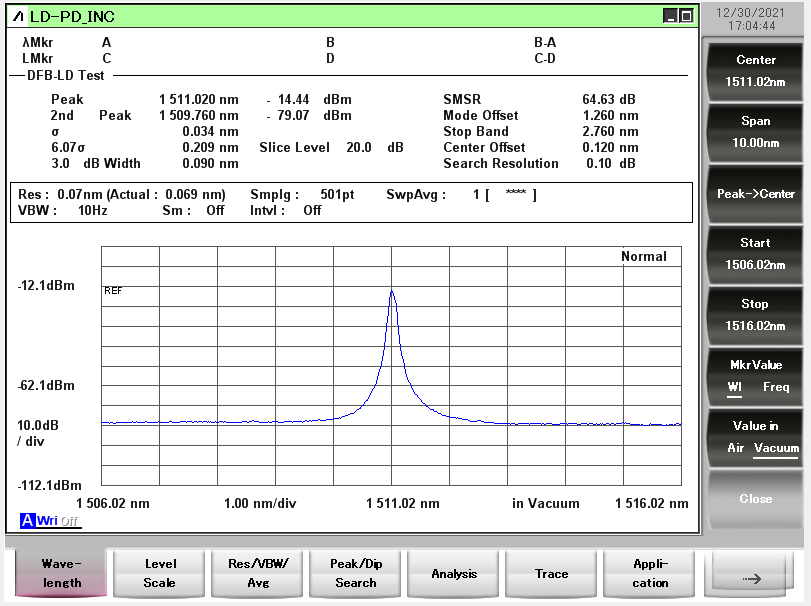Screen dimensions: 811x606
Task: Click the minimize icon in title bar
Action: (x=670, y=16)
